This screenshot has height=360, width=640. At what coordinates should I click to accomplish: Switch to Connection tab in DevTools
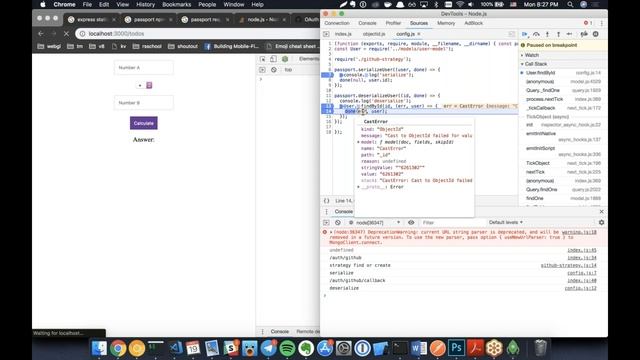pyautogui.click(x=337, y=23)
